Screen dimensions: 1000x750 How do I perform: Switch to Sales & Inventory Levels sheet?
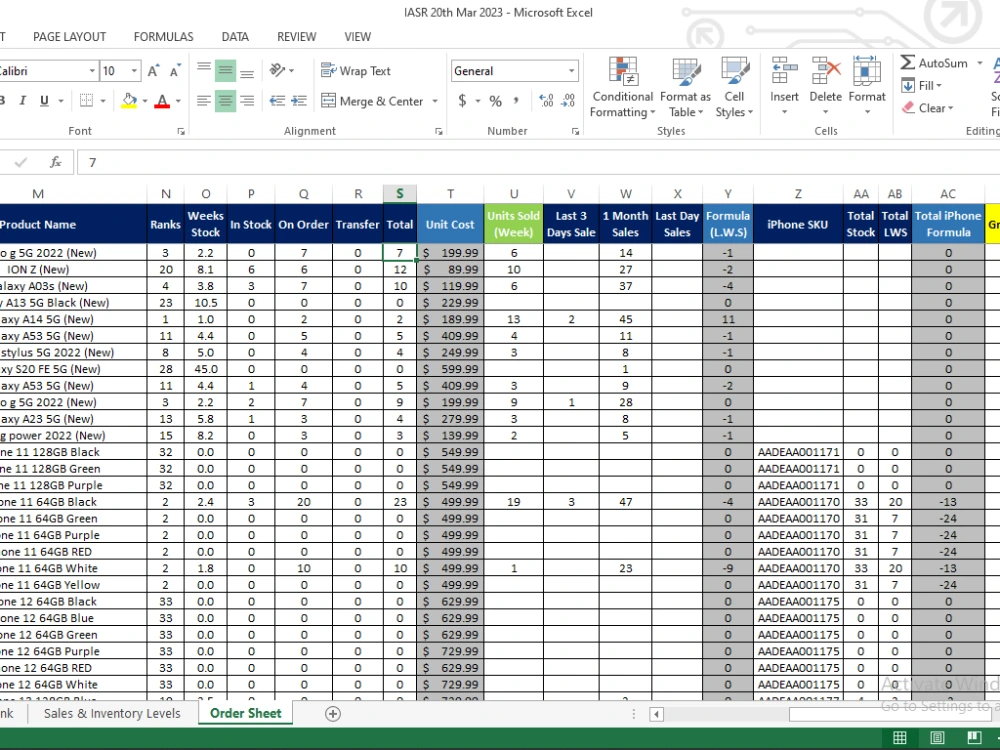[x=112, y=713]
